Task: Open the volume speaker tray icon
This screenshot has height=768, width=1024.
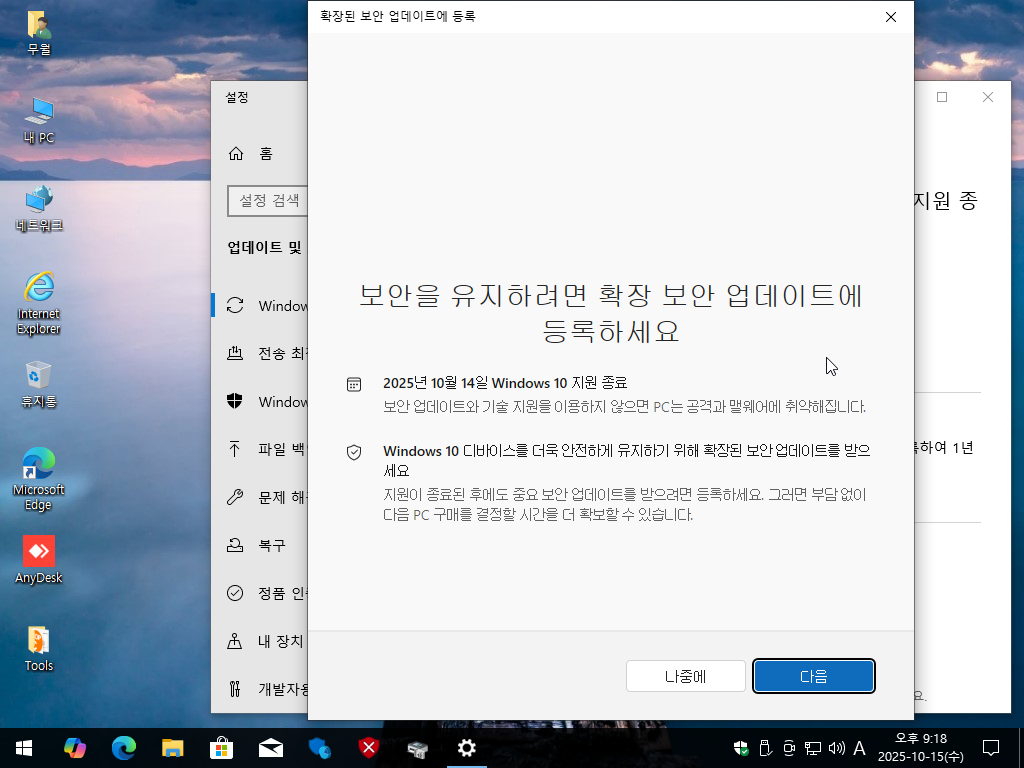Action: 836,748
